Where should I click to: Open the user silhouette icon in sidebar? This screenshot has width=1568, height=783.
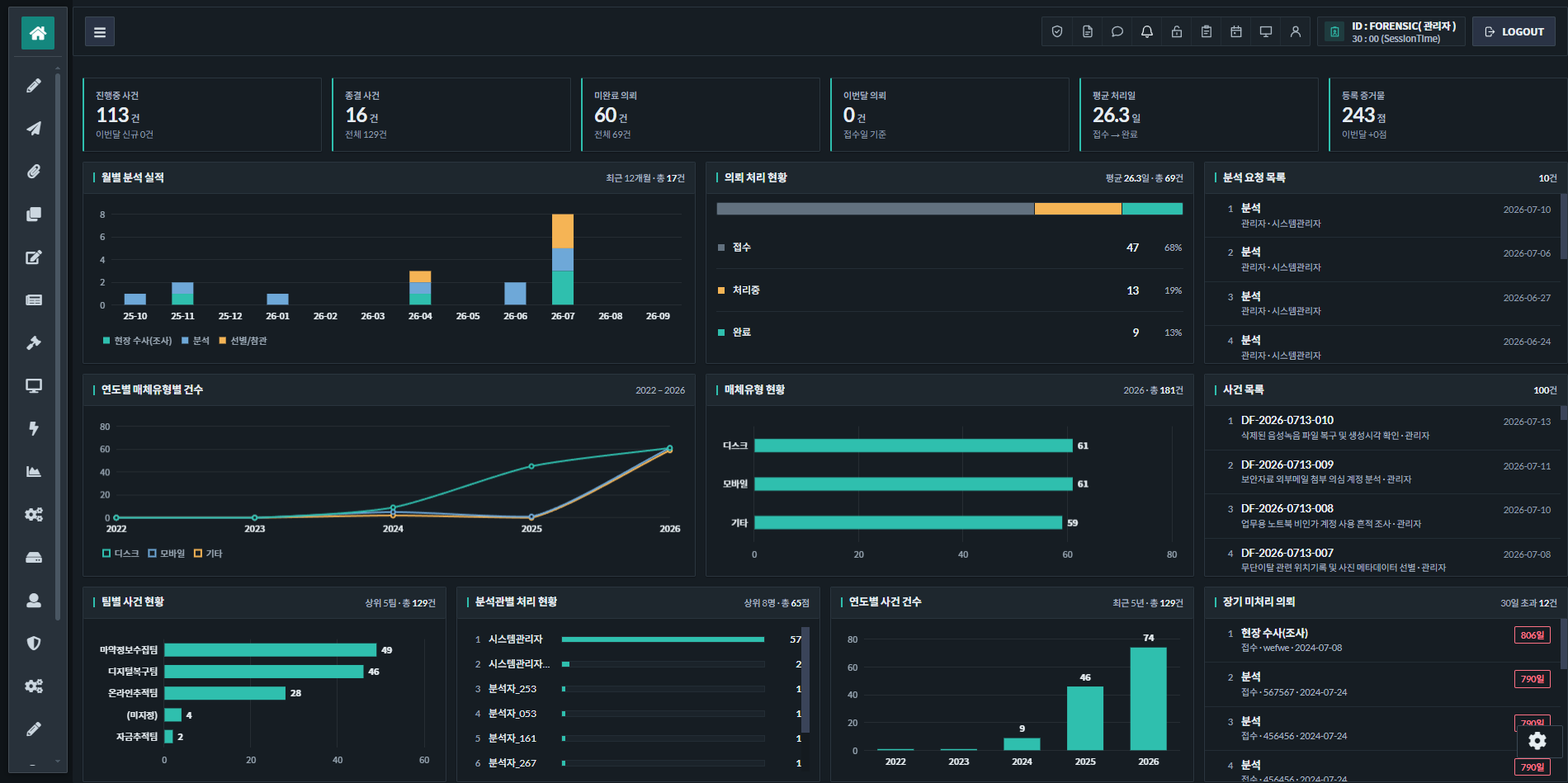tap(34, 601)
